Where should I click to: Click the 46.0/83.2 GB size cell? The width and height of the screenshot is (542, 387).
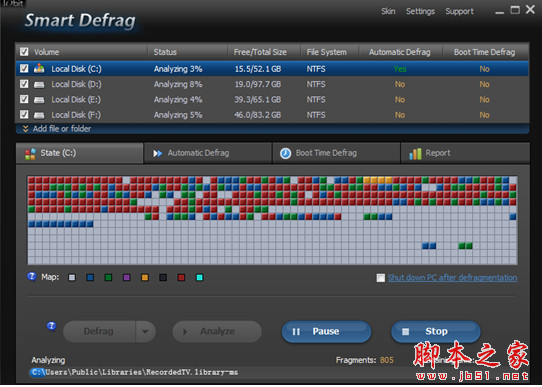click(x=258, y=115)
